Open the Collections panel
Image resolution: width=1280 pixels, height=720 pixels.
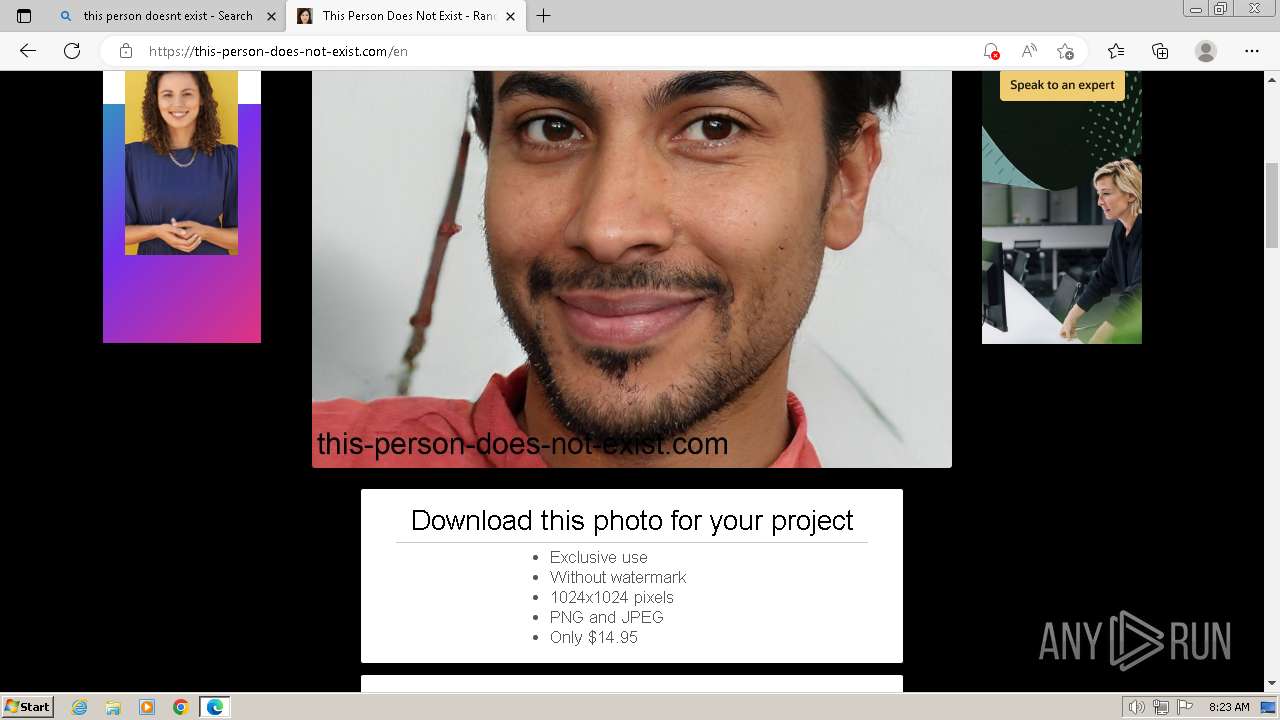[1160, 51]
